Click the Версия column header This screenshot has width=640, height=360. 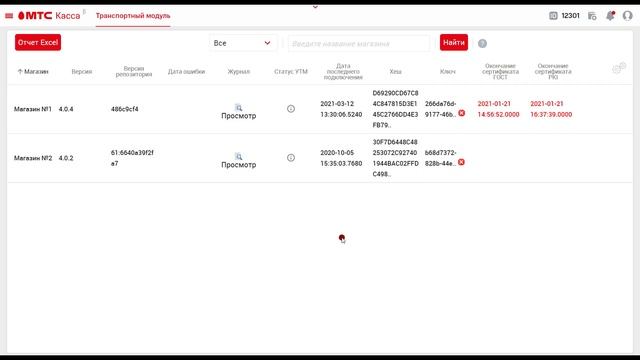click(82, 71)
